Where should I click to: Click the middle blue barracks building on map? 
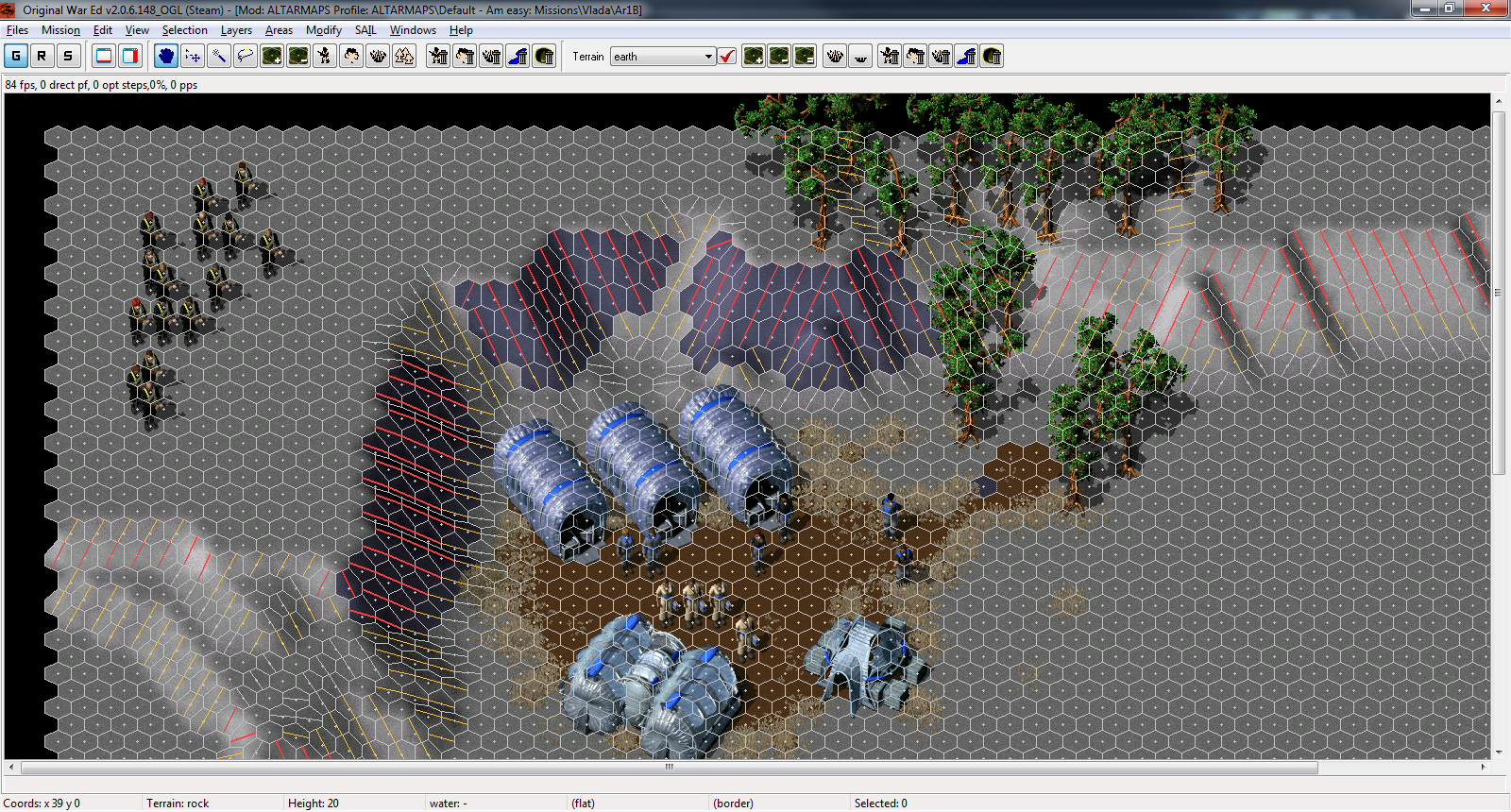642,472
